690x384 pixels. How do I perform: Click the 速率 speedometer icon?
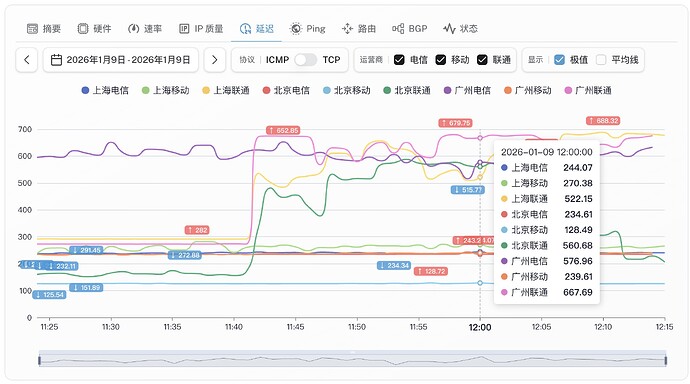point(133,29)
